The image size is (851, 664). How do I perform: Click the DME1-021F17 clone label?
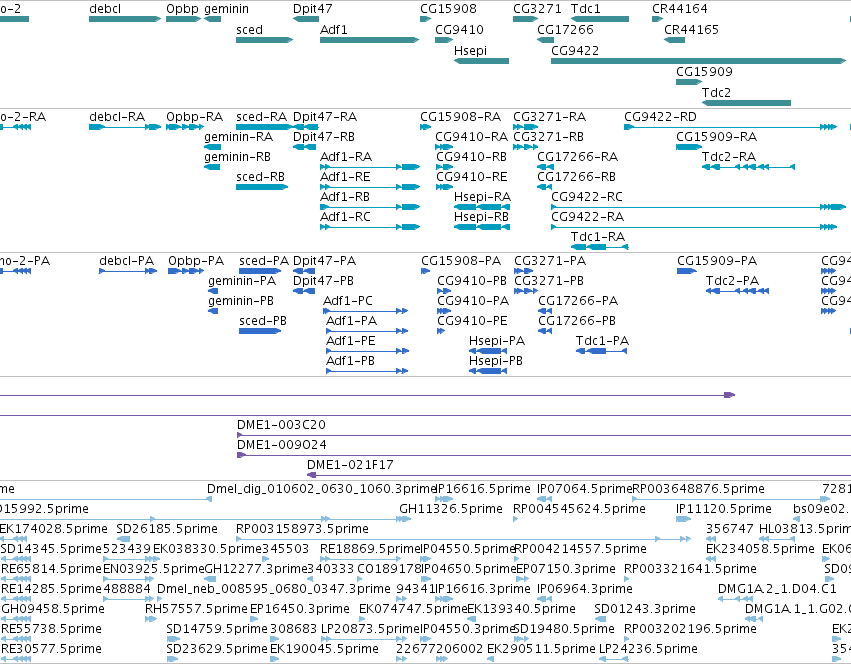(350, 465)
